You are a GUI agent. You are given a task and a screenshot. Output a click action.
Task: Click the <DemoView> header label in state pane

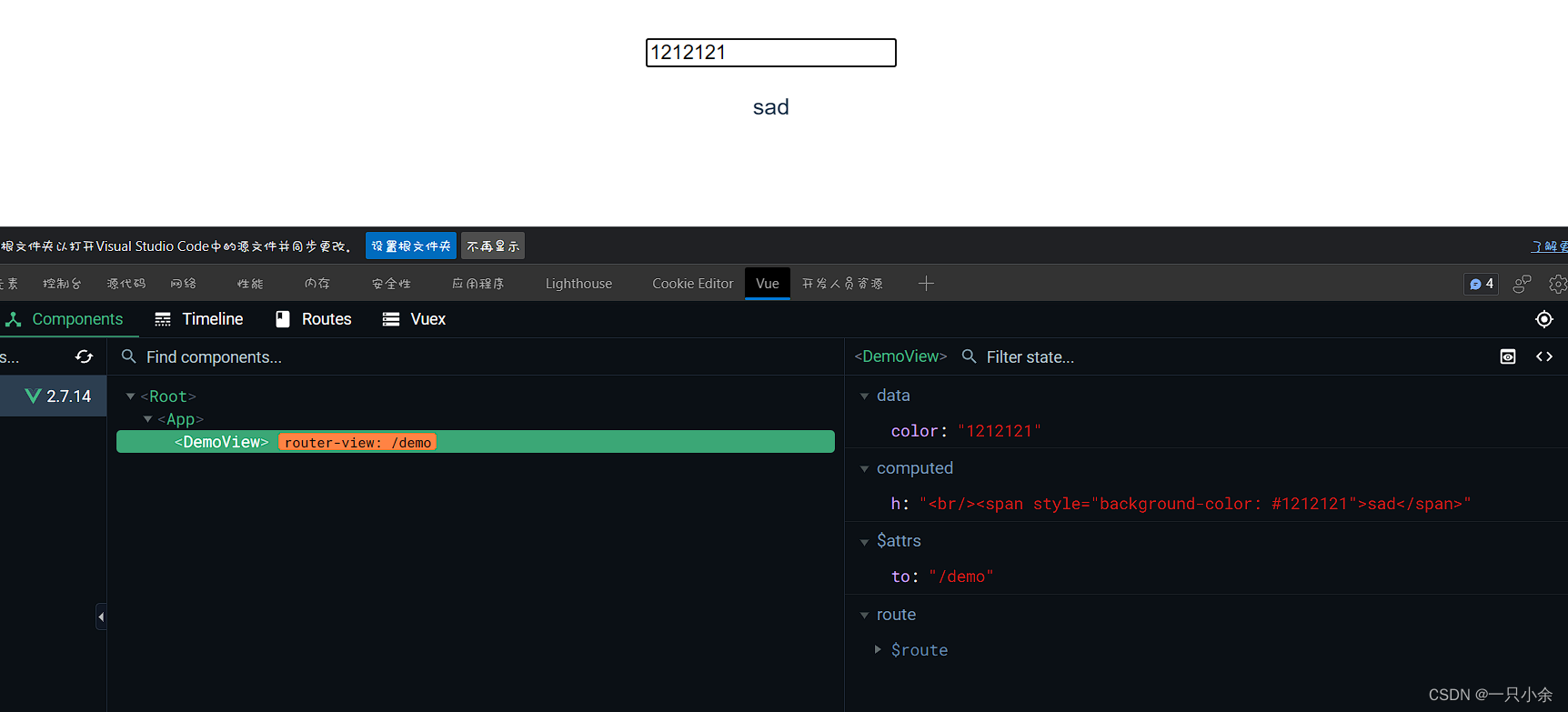[x=900, y=356]
